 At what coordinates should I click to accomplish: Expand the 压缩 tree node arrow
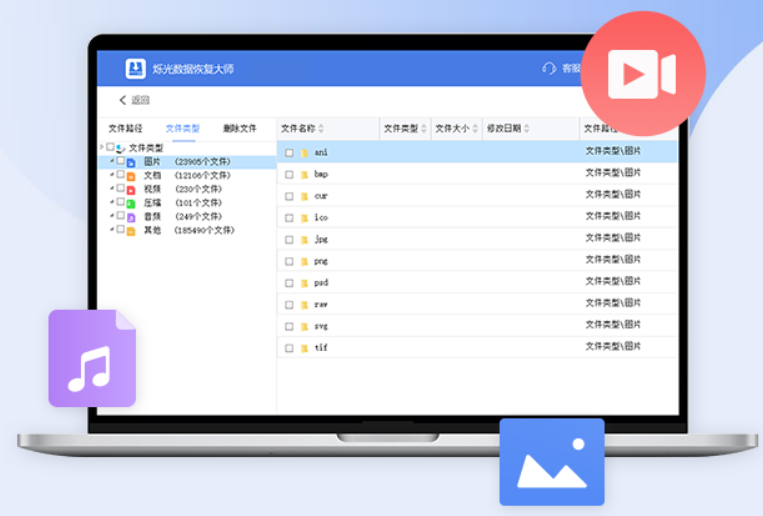tap(112, 202)
